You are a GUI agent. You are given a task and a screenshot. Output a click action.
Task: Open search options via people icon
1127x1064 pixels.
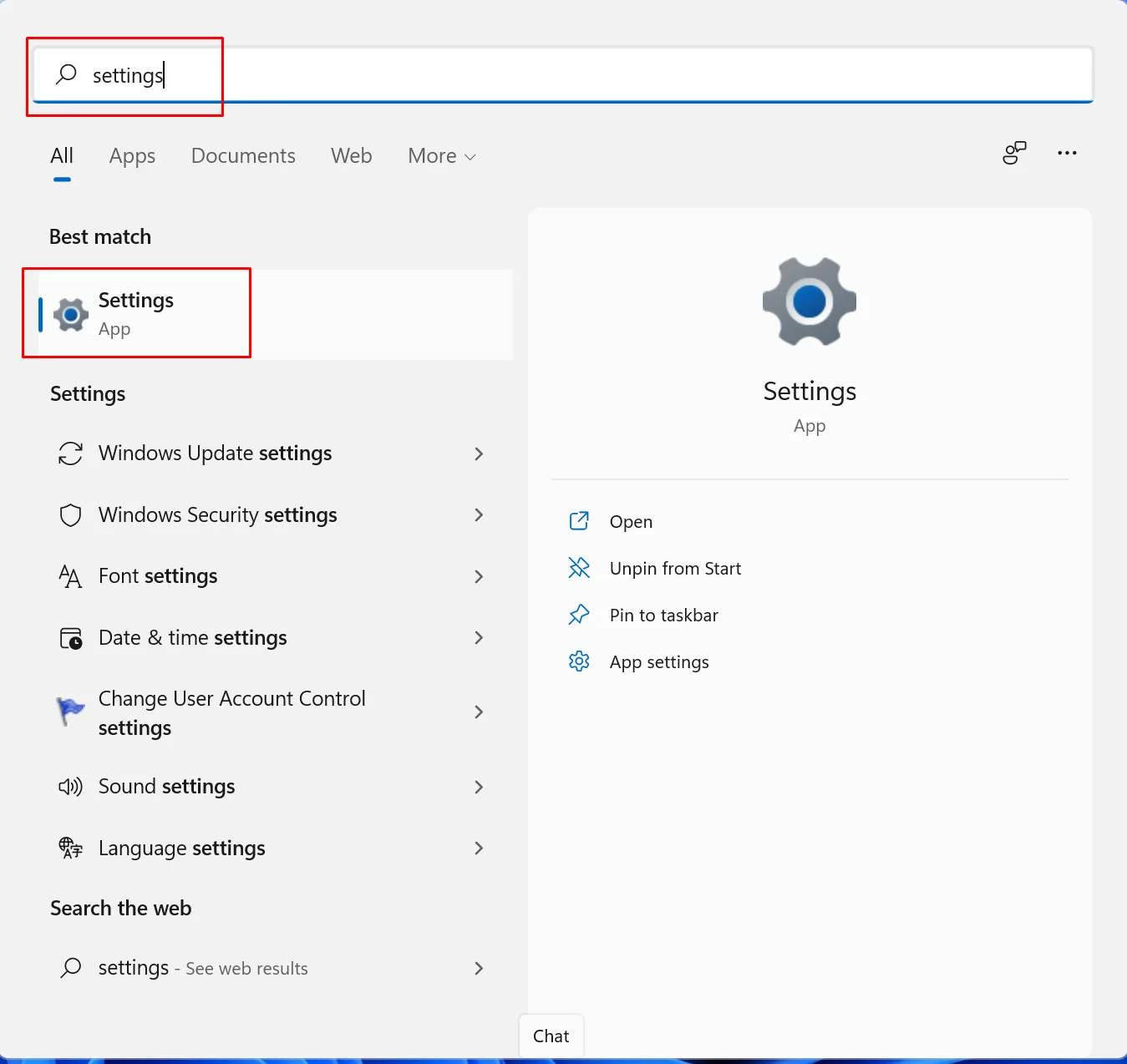tap(1014, 154)
